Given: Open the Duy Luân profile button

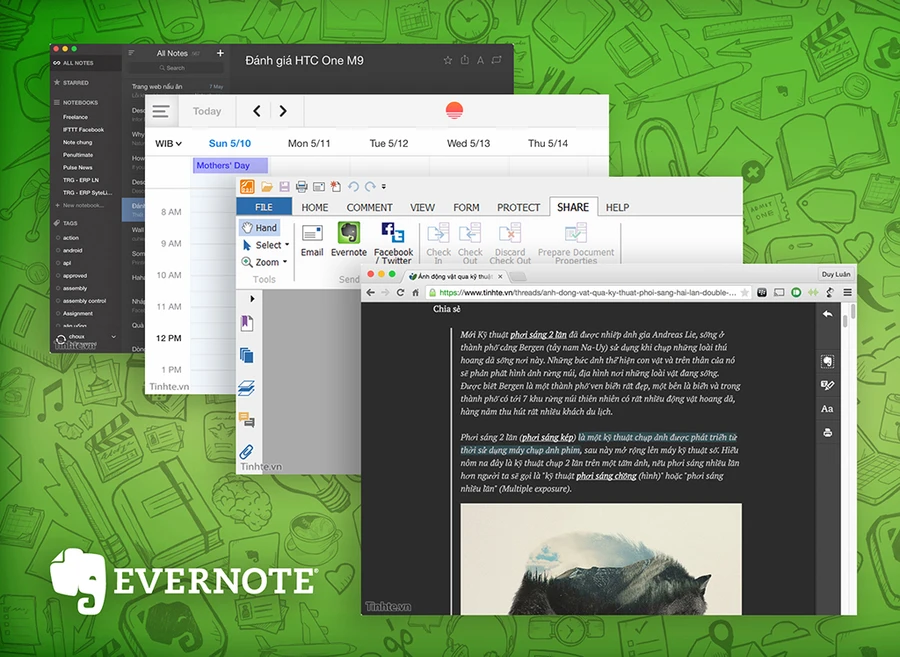Looking at the screenshot, I should tap(836, 274).
